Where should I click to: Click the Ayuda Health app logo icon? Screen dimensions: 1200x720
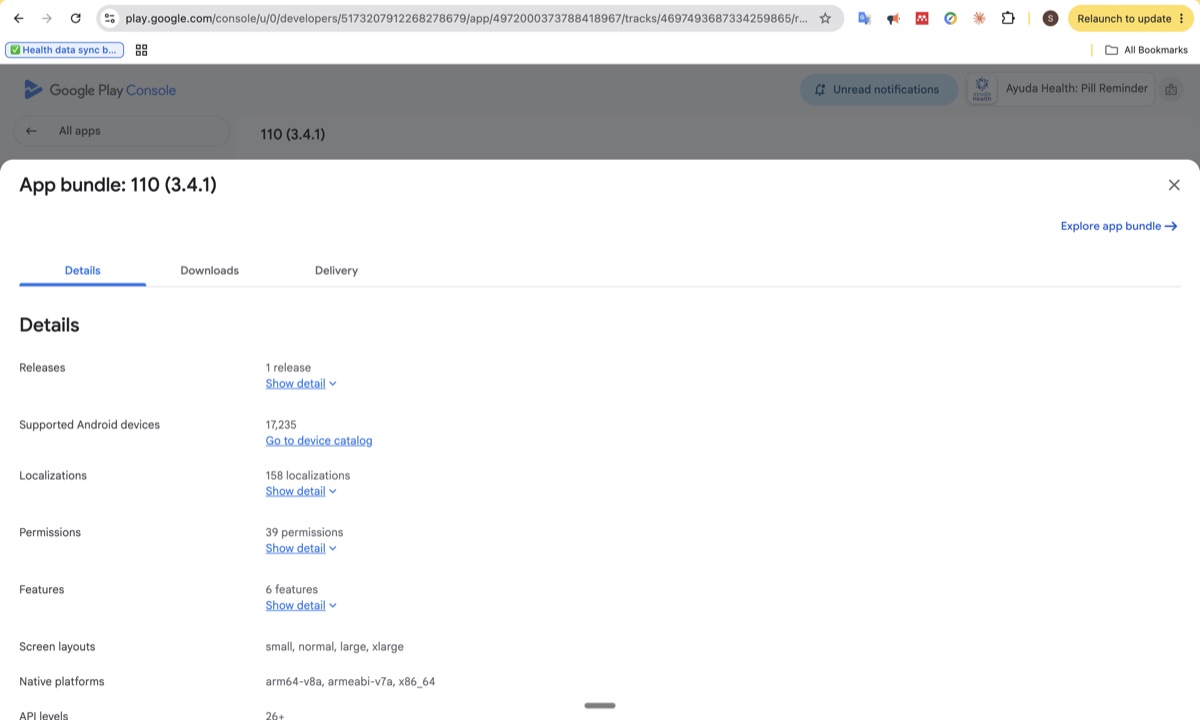pyautogui.click(x=982, y=89)
